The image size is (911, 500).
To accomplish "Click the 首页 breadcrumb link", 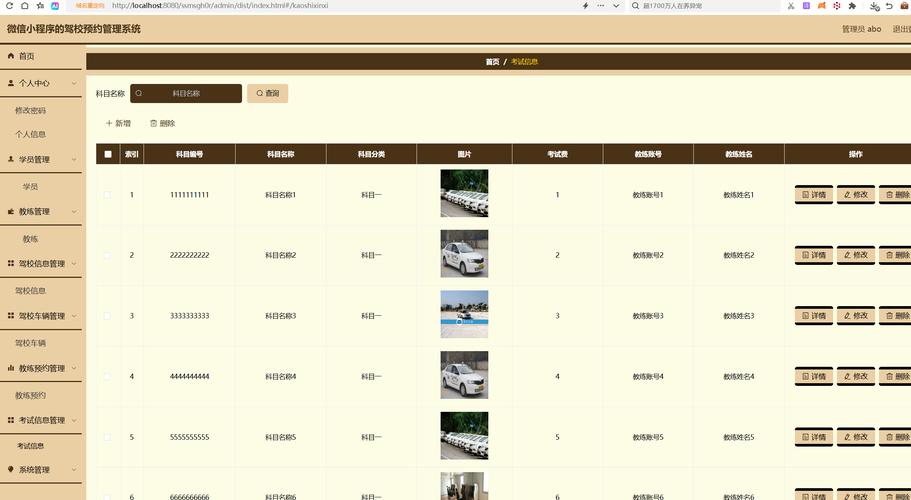I will tap(492, 62).
